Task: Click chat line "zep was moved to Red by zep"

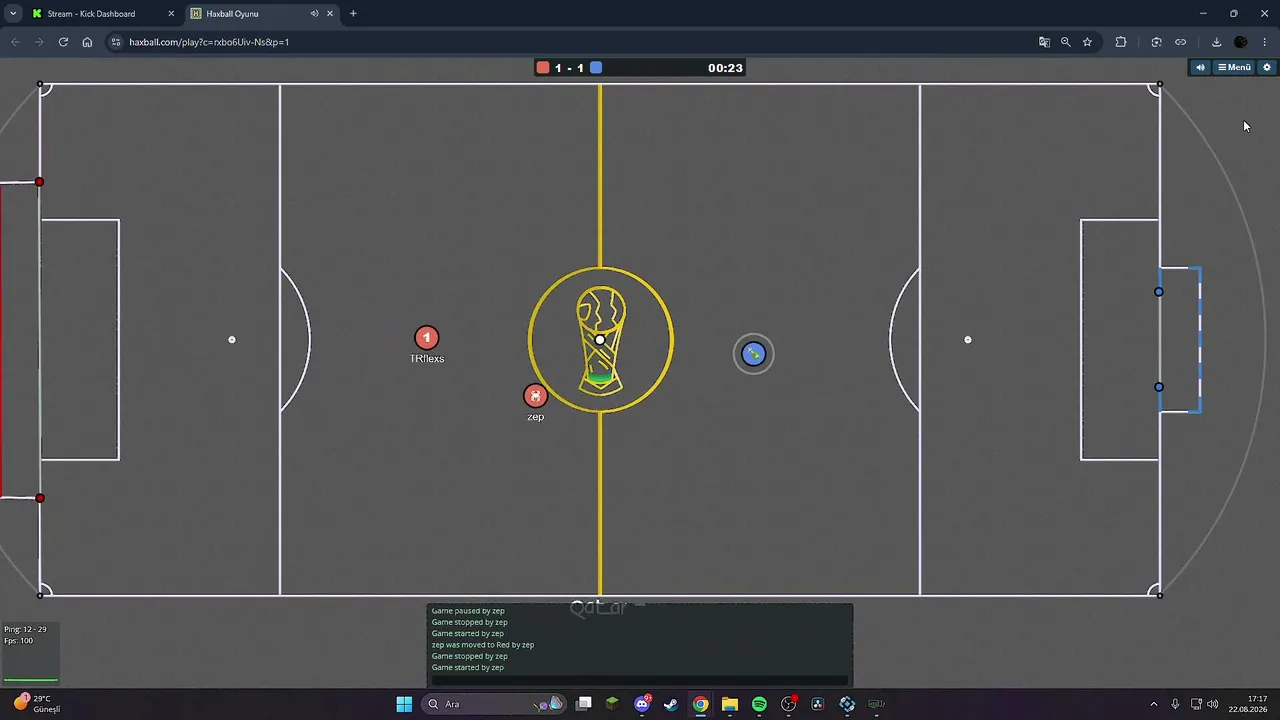Action: (x=483, y=645)
